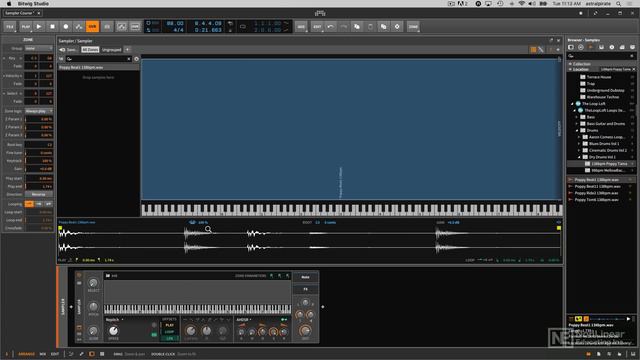640x360 pixels.
Task: Click the Paste clipboard icon in toolbar
Action: (370, 27)
